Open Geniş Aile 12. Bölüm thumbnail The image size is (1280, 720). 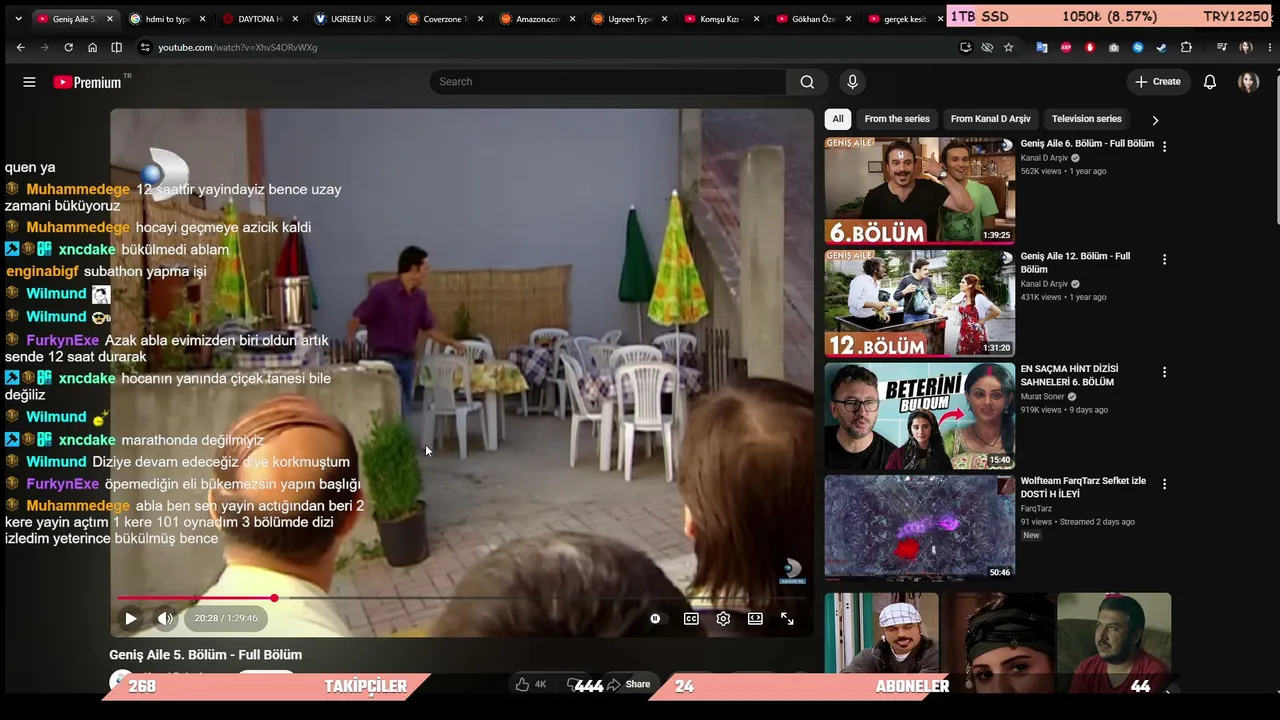click(920, 304)
